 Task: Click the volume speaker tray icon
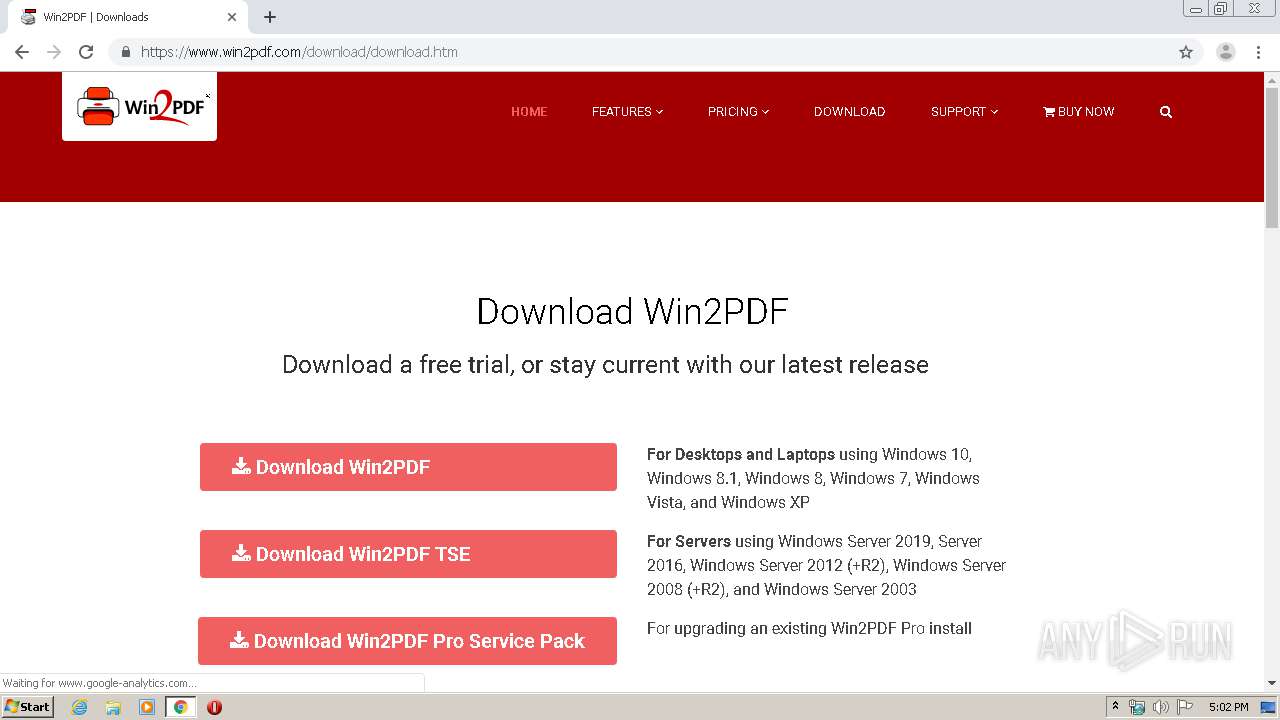[x=1160, y=707]
